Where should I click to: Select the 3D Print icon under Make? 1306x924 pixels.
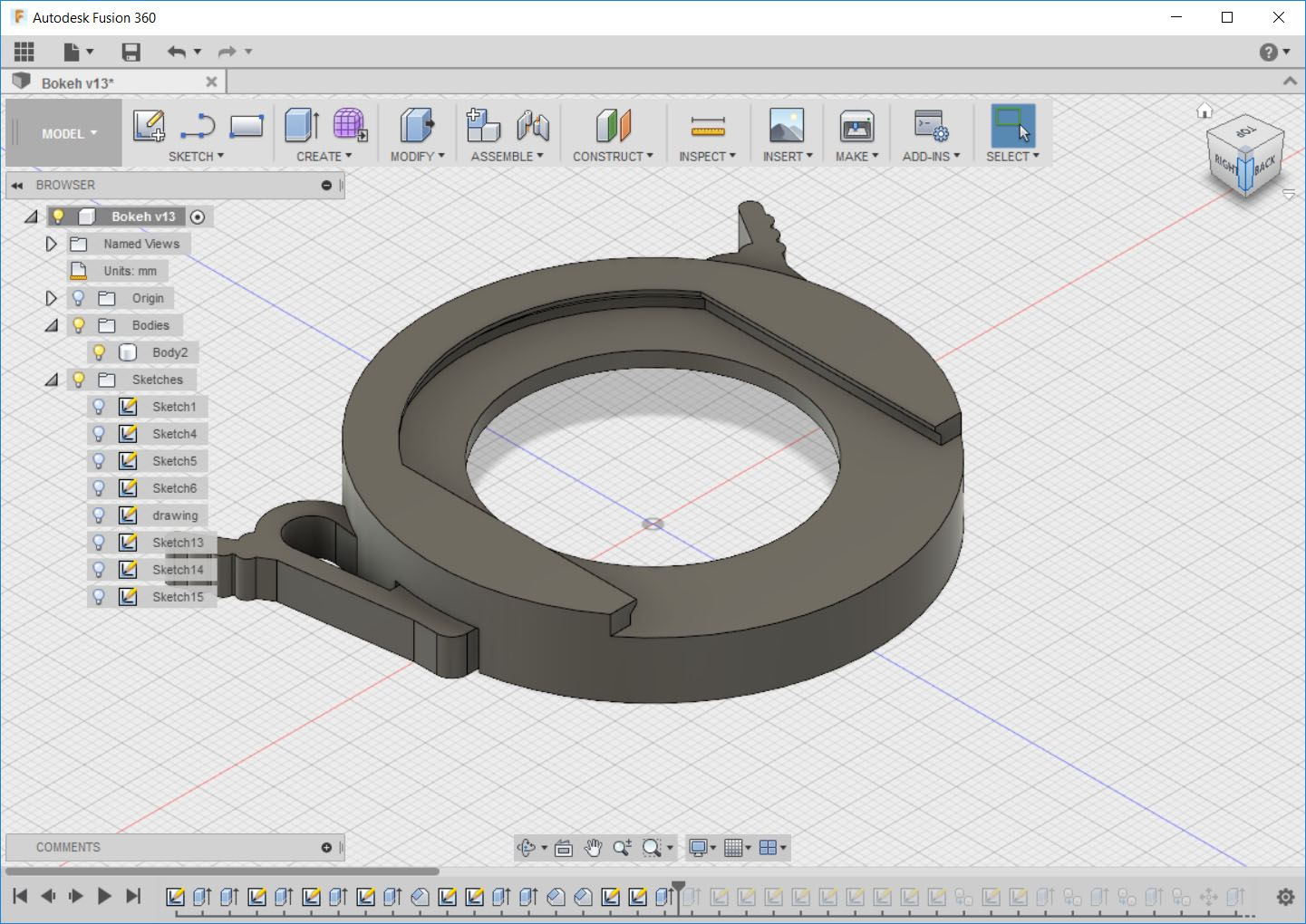[856, 126]
